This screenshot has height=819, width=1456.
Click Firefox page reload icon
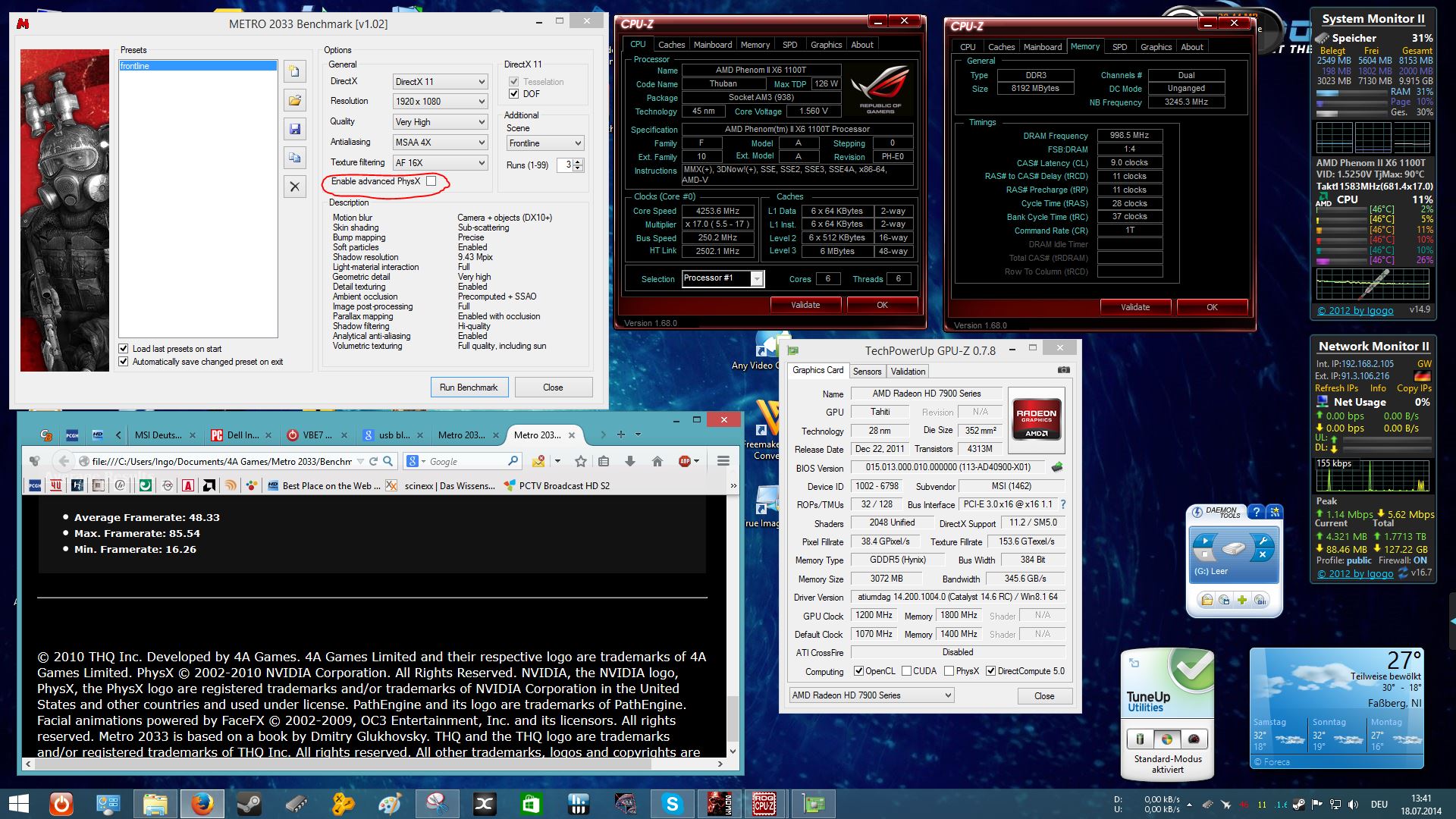tap(373, 461)
